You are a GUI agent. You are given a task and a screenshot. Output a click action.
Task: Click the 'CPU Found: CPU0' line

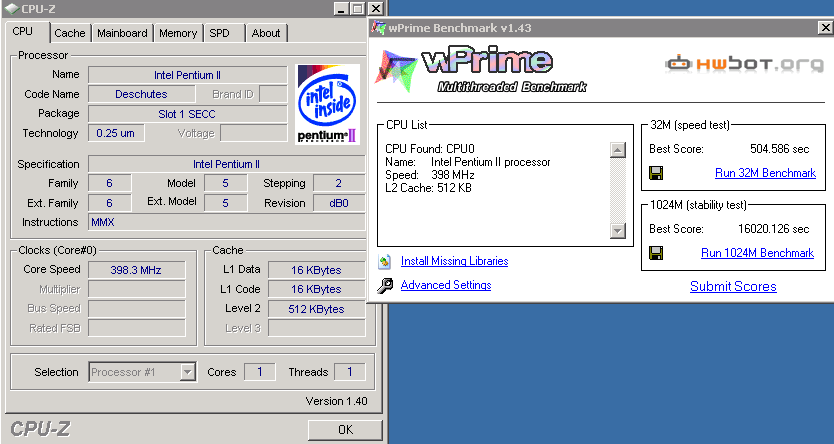tap(430, 149)
